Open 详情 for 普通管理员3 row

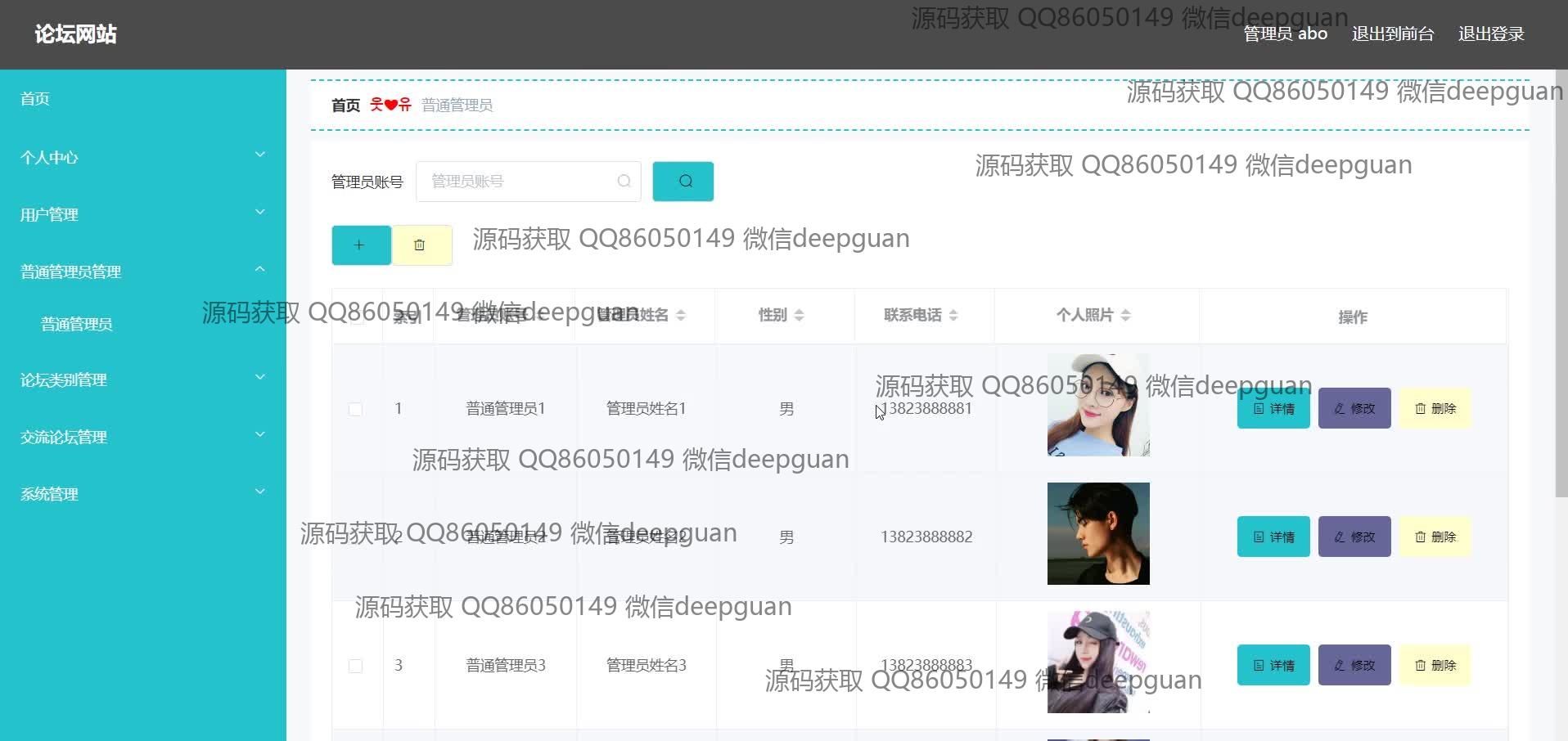(1273, 665)
